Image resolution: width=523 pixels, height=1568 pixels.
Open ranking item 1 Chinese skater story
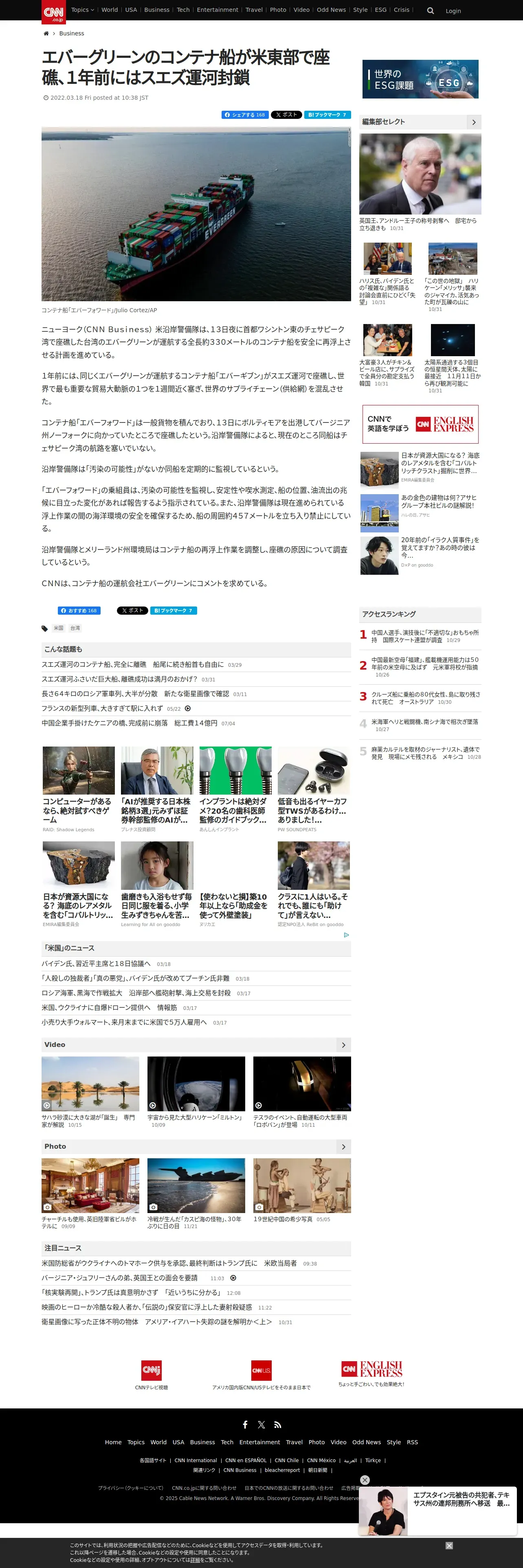tap(425, 636)
